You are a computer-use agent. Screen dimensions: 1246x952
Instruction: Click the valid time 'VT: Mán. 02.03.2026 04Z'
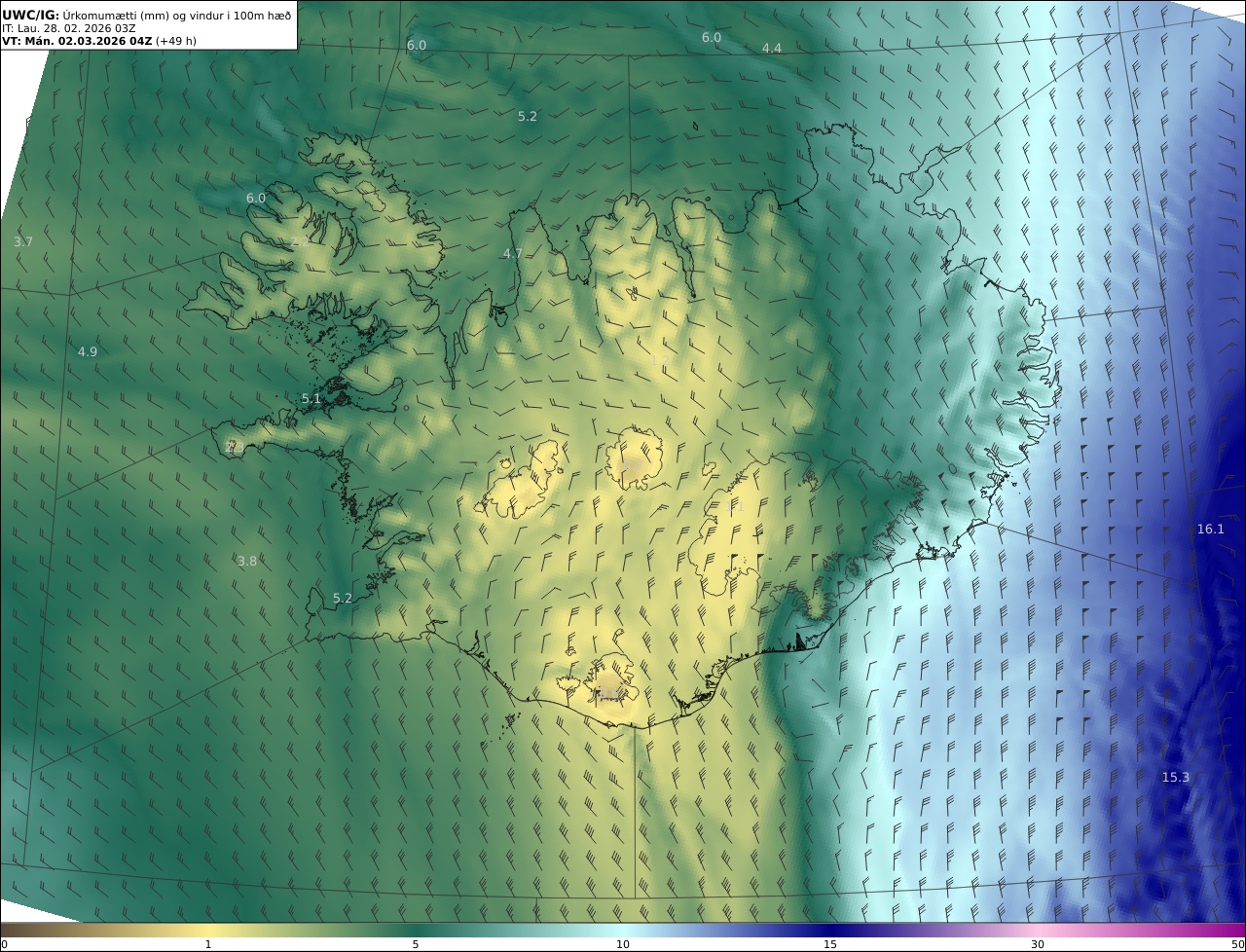(x=77, y=41)
